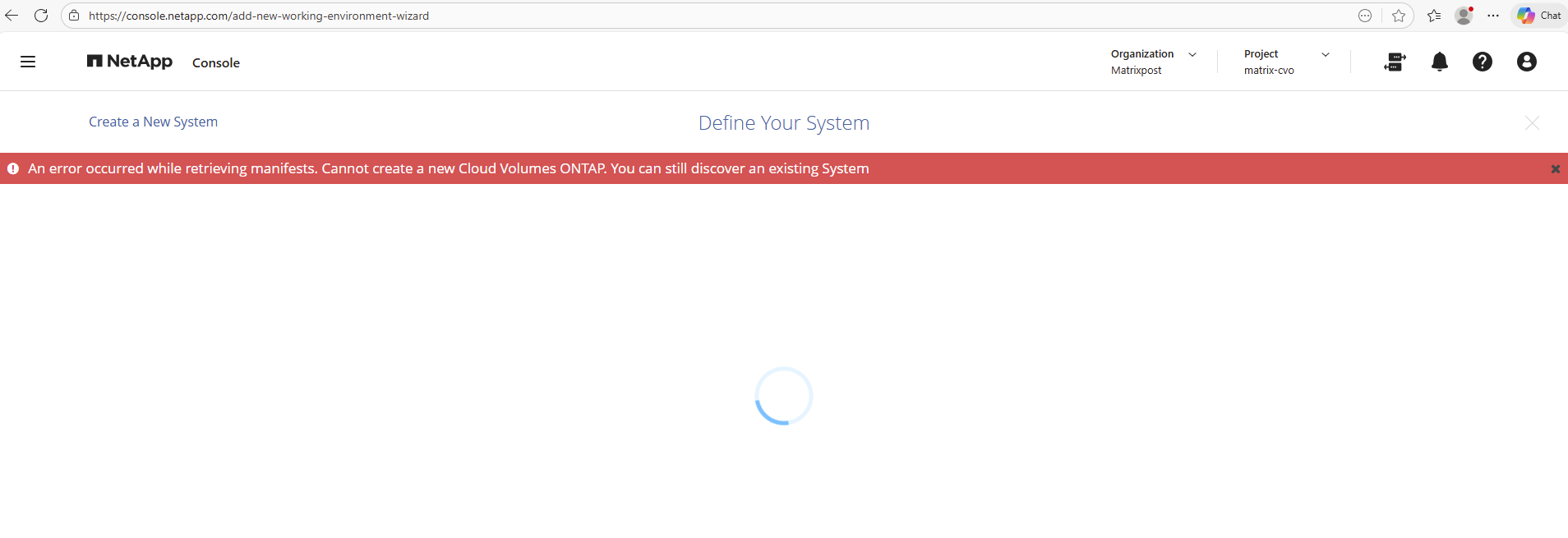This screenshot has height=538, width=1568.
Task: Click the Define Your System heading
Action: pos(784,123)
